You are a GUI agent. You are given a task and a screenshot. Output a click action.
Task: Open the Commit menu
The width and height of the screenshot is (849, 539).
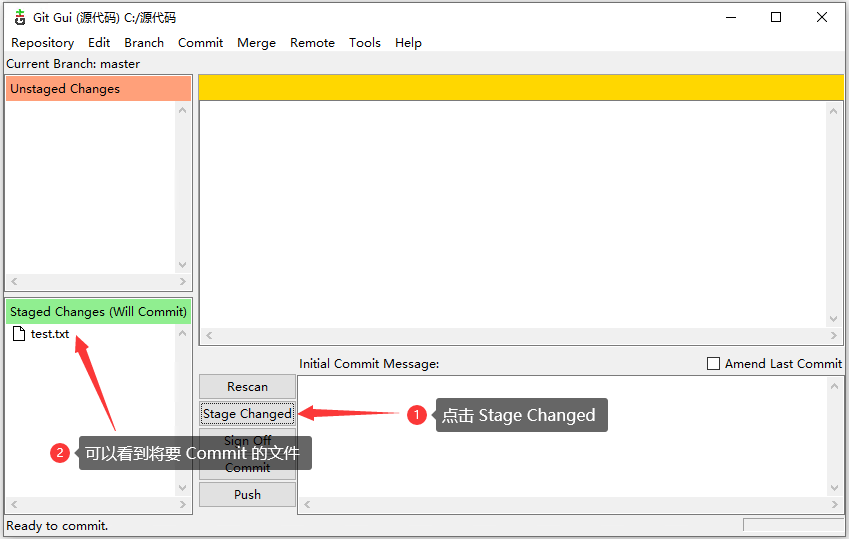point(200,43)
